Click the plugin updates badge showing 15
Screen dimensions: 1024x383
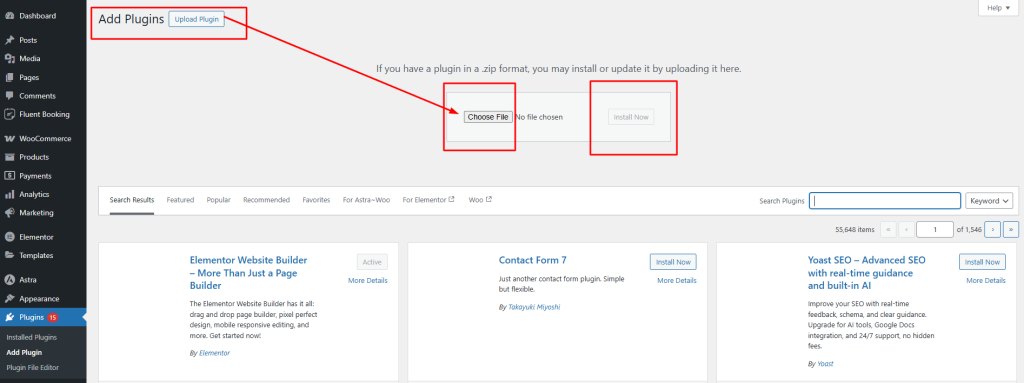coord(53,318)
